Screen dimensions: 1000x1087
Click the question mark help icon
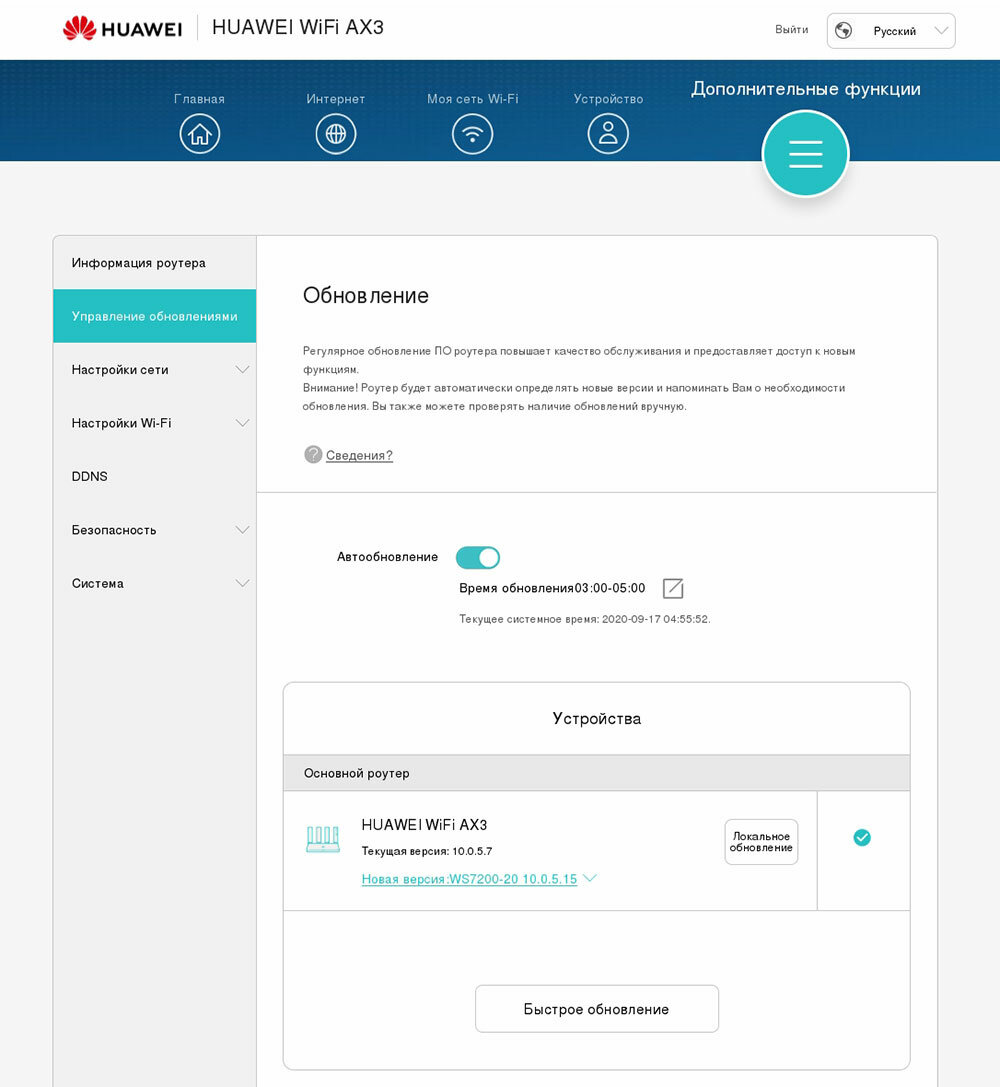[313, 455]
